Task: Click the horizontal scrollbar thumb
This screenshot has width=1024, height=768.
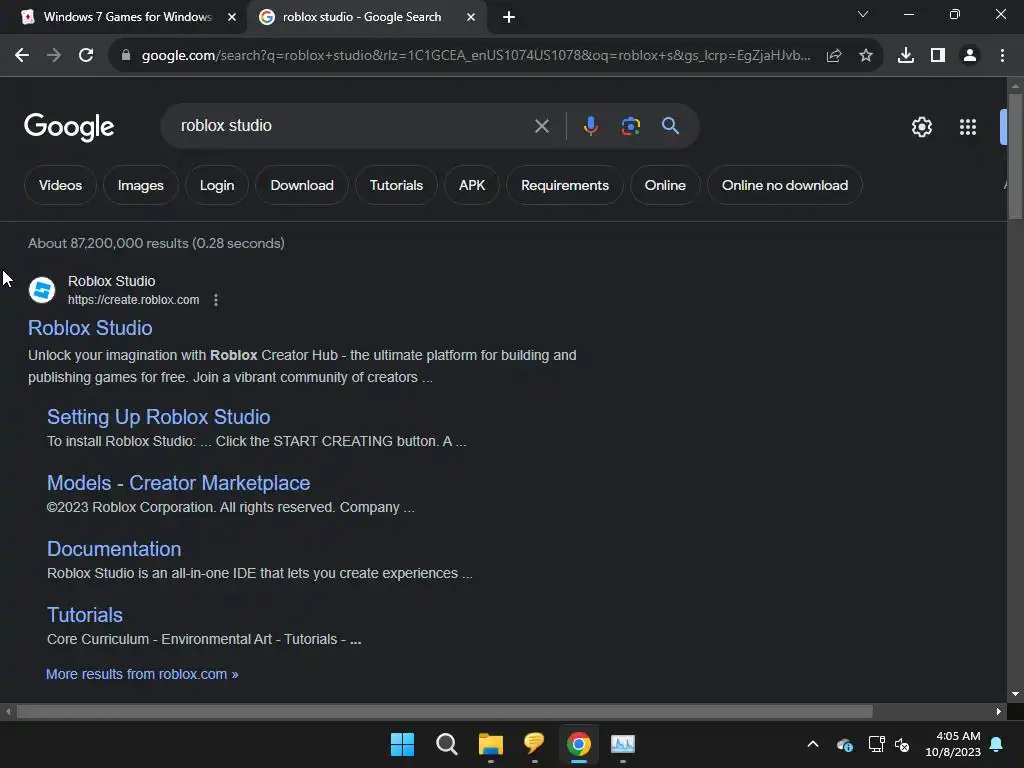Action: 444,711
